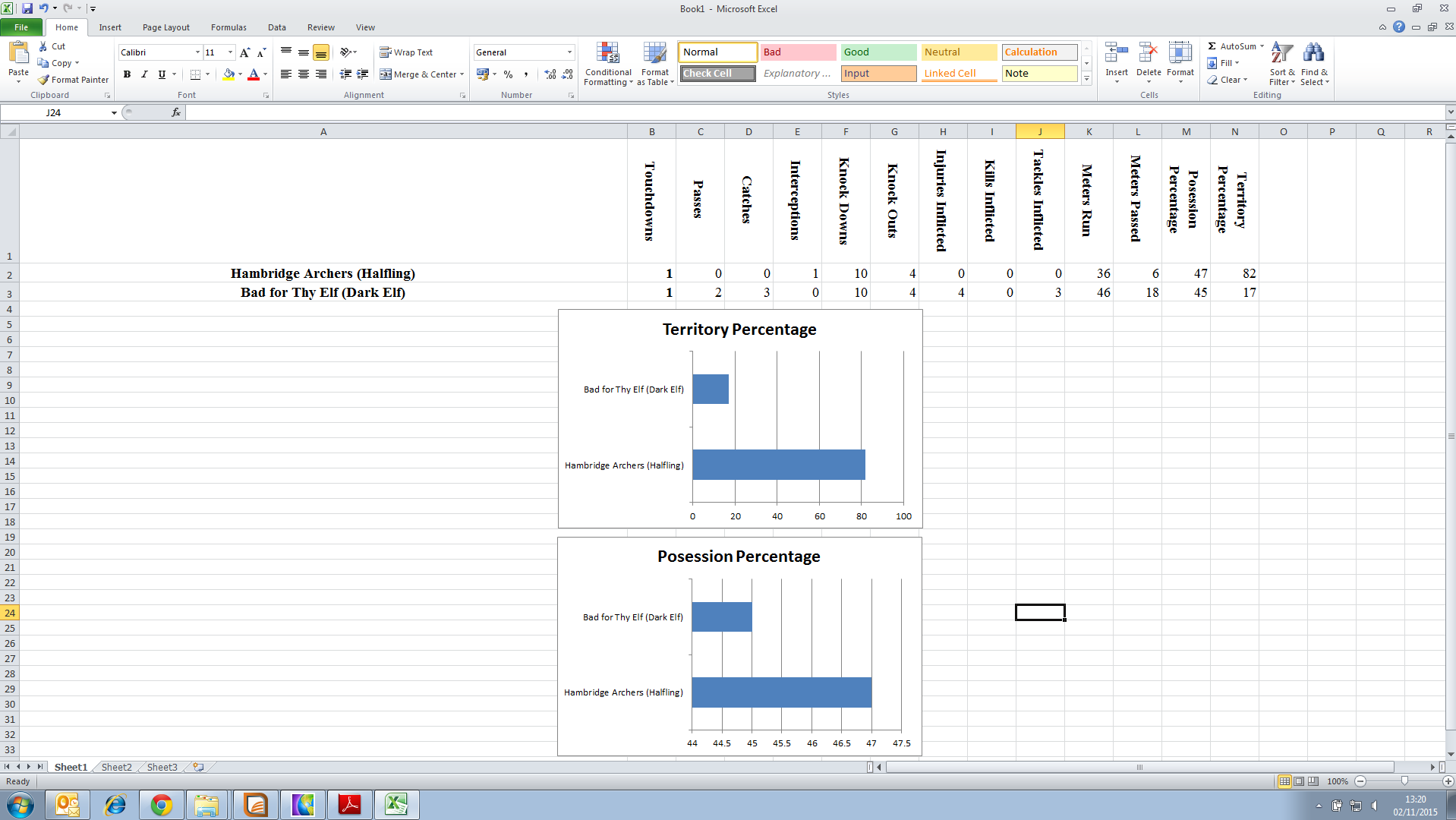
Task: Open the AutoSum function
Action: (1234, 46)
